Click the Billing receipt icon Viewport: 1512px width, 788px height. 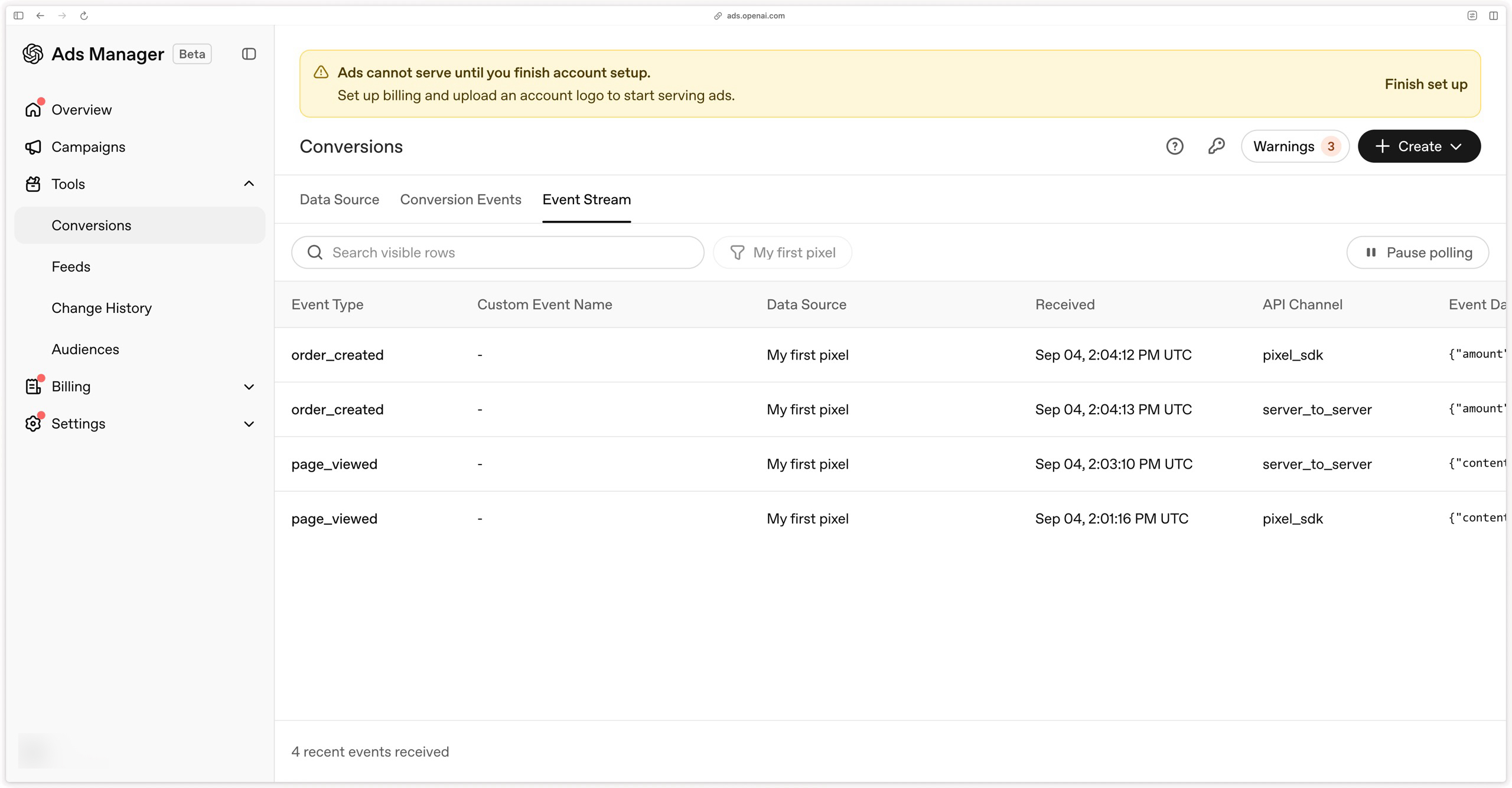[33, 387]
